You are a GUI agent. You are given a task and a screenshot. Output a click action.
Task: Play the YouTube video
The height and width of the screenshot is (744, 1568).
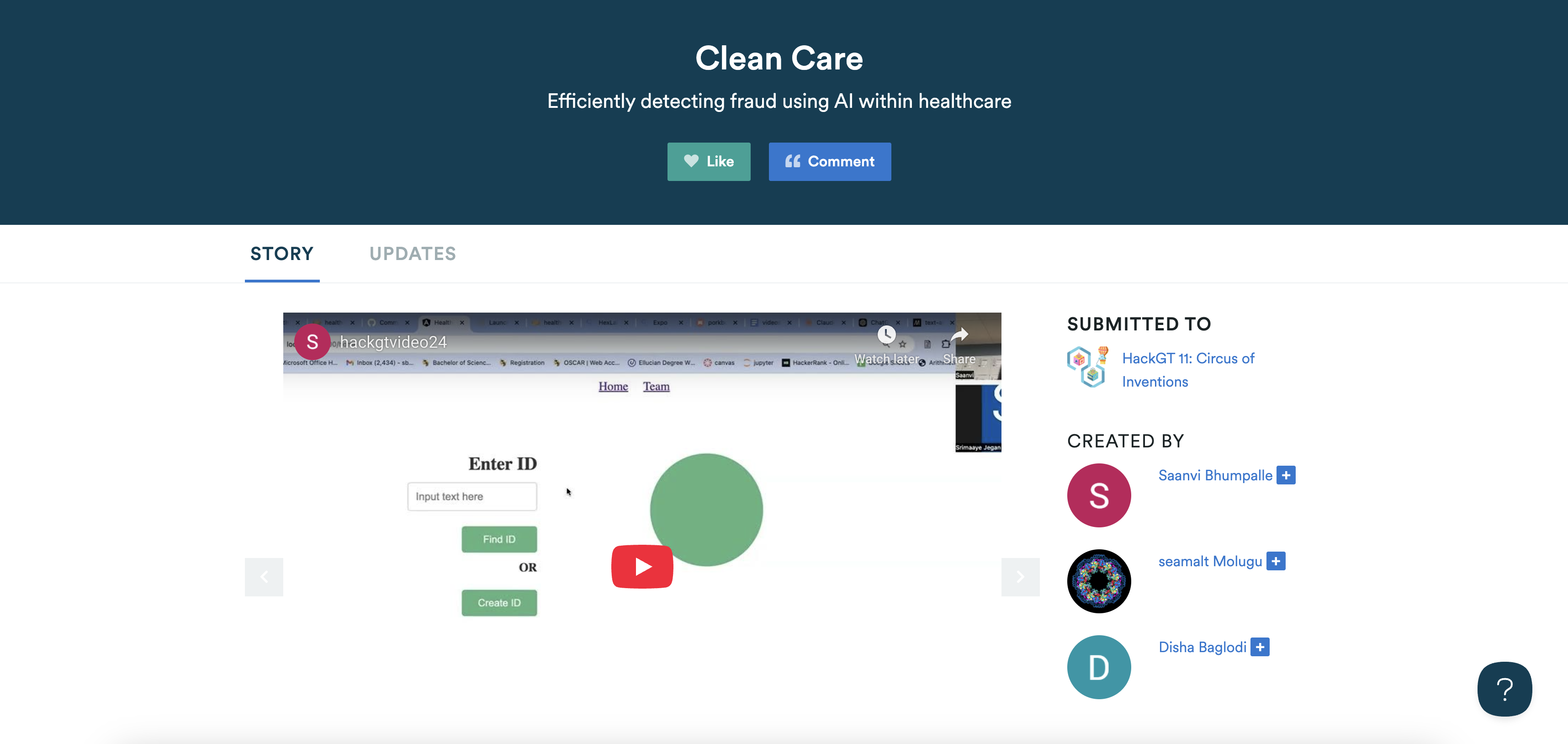[642, 567]
